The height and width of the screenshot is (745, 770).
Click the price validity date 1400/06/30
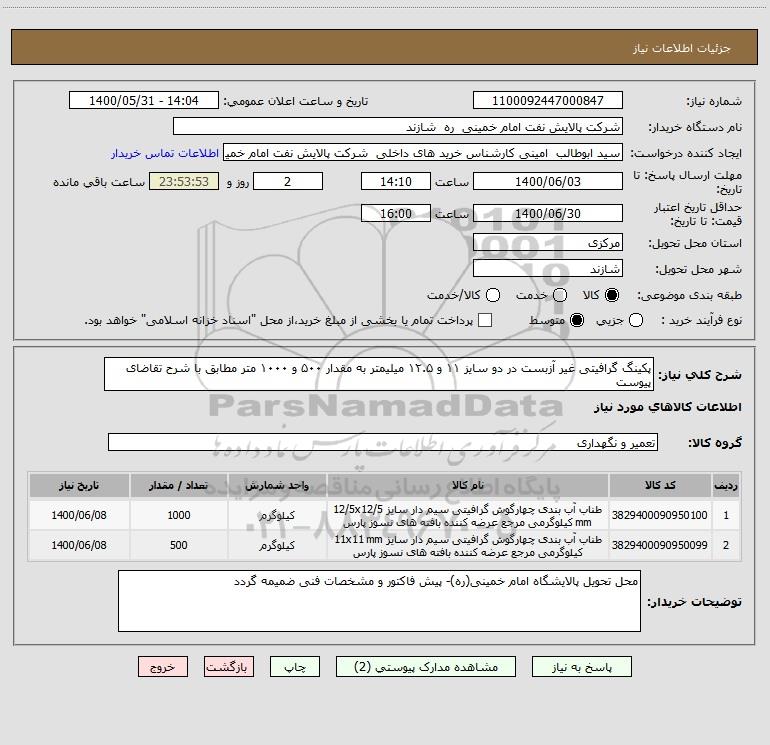[x=548, y=213]
